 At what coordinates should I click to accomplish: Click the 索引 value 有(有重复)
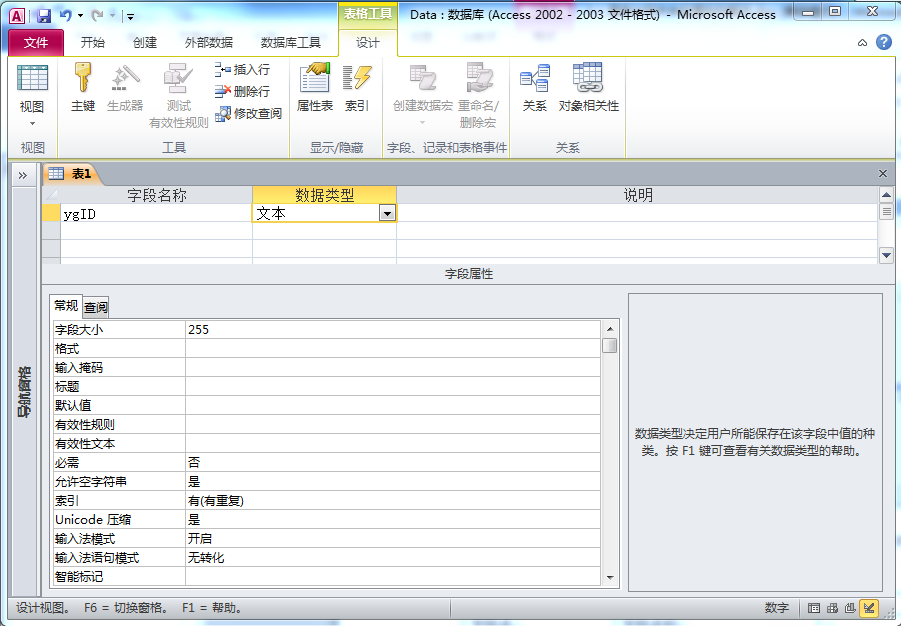click(x=392, y=501)
